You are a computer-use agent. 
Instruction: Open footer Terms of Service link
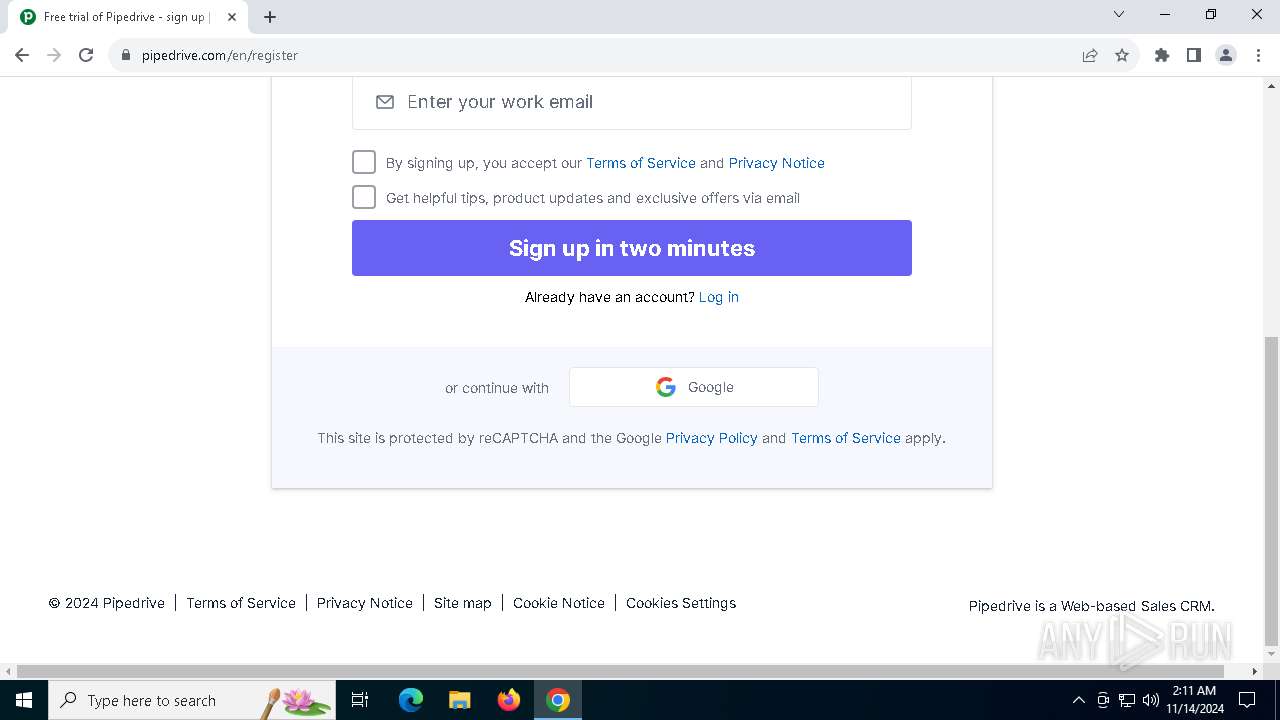click(241, 603)
